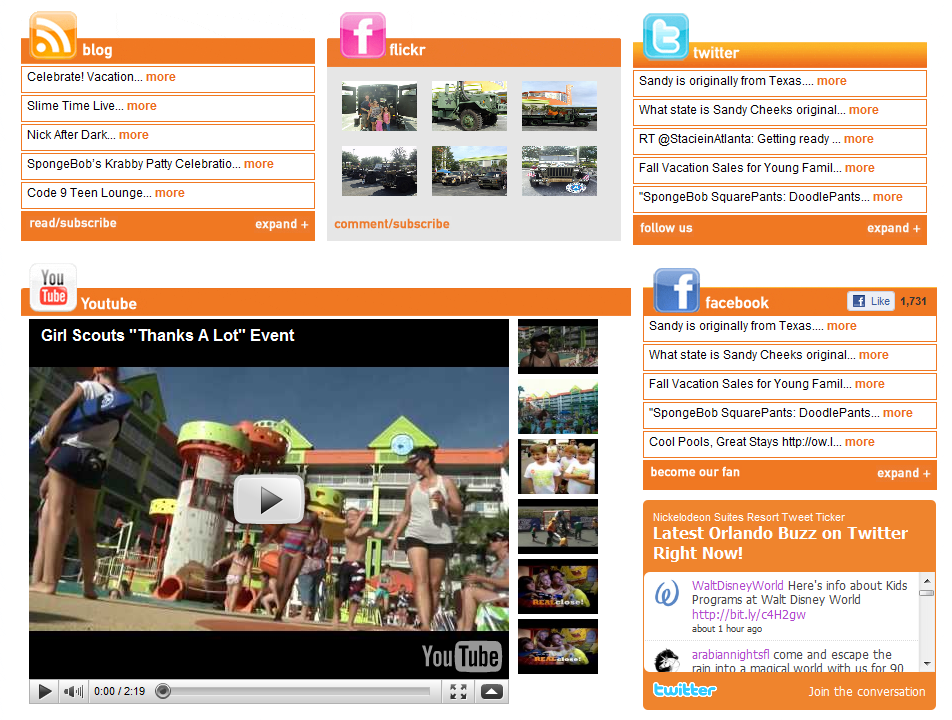Move the video progress slider handle
Viewport: 952px width, 720px height.
click(163, 691)
